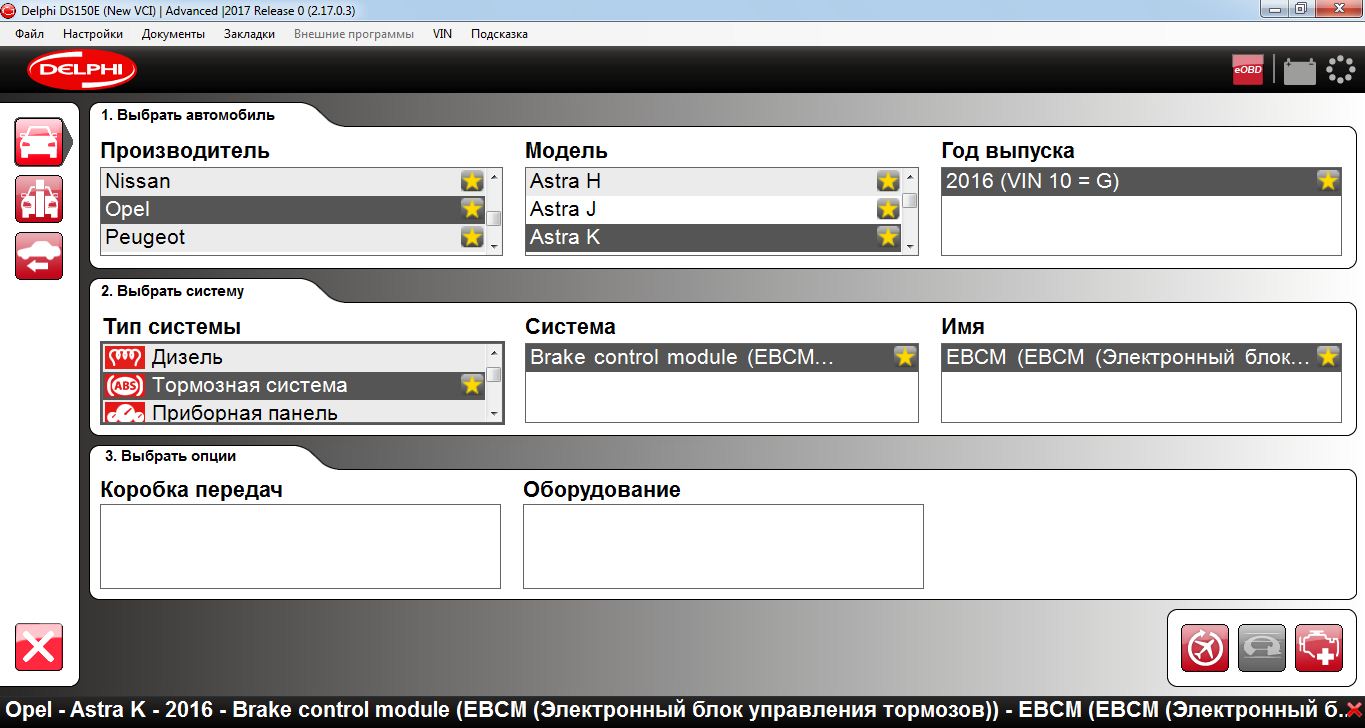Click the crossed-out plane button
This screenshot has height=728, width=1365.
tap(1205, 648)
